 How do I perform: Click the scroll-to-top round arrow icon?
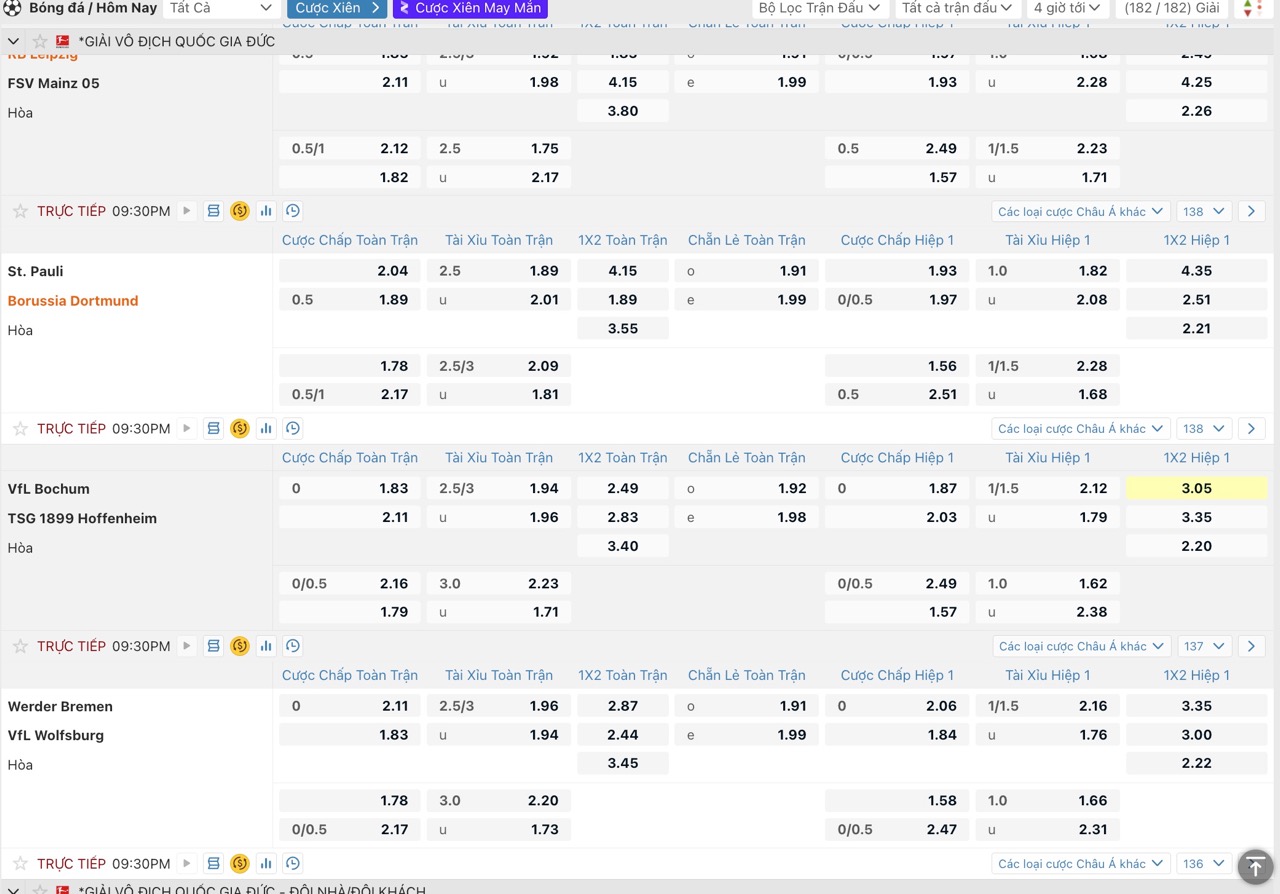click(x=1255, y=866)
